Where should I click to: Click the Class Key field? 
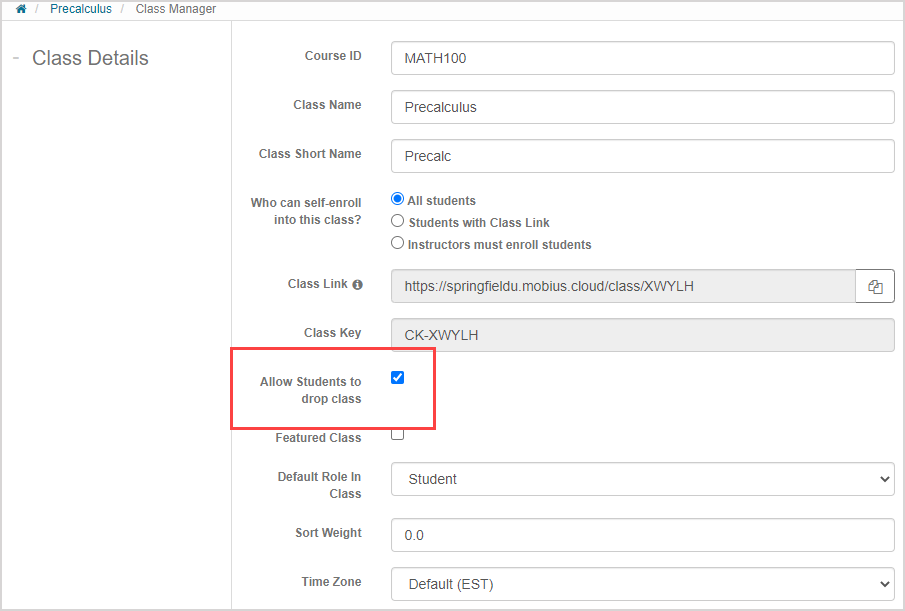(642, 335)
